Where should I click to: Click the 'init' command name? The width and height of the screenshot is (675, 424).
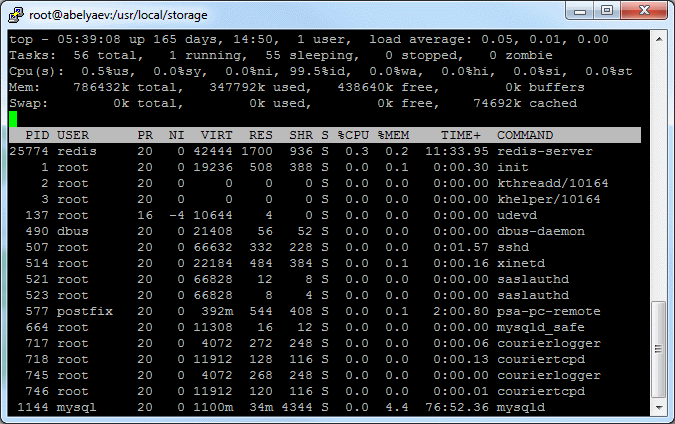coord(513,167)
